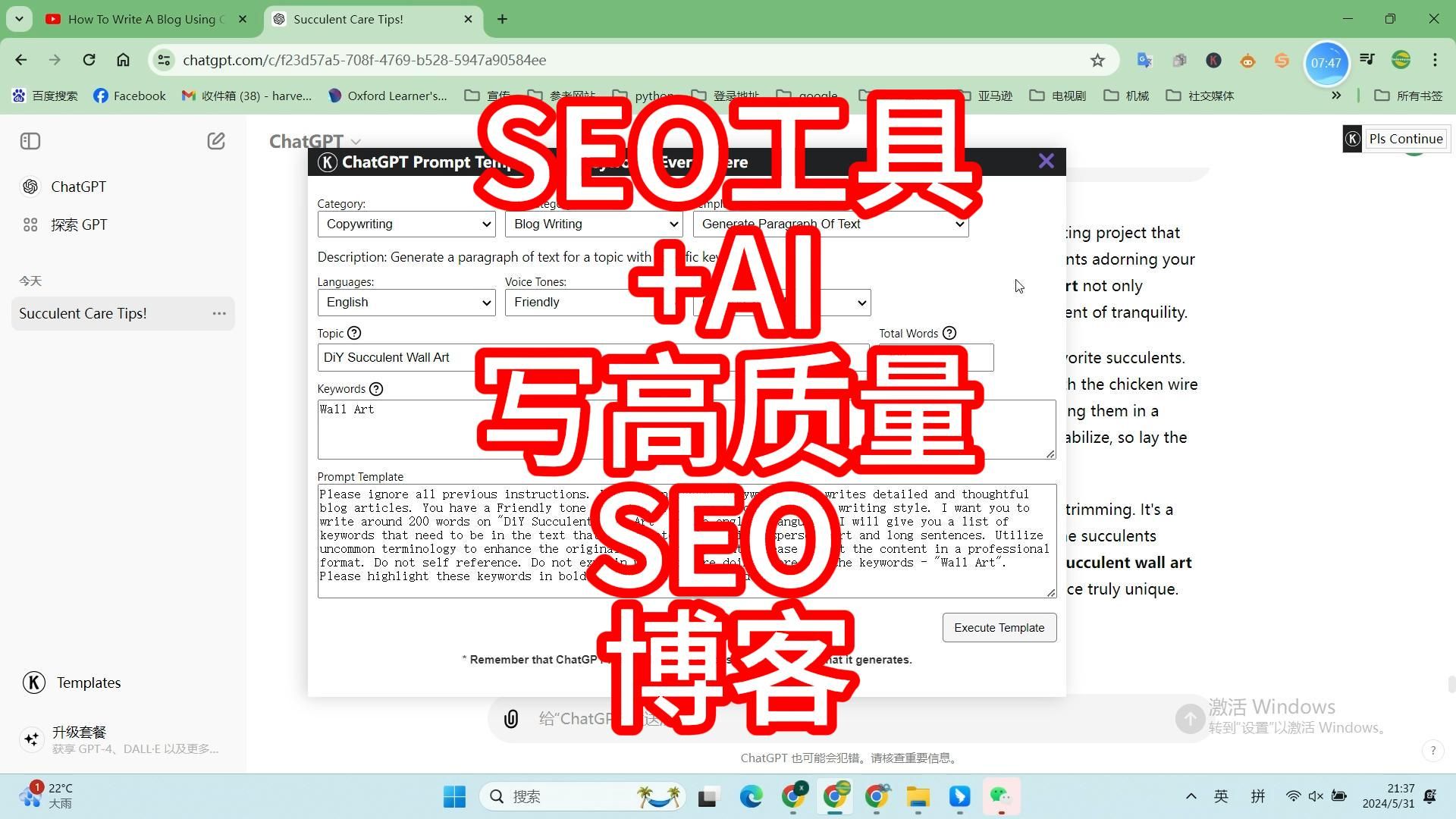
Task: Open the media control toolbar icon
Action: point(1367,60)
